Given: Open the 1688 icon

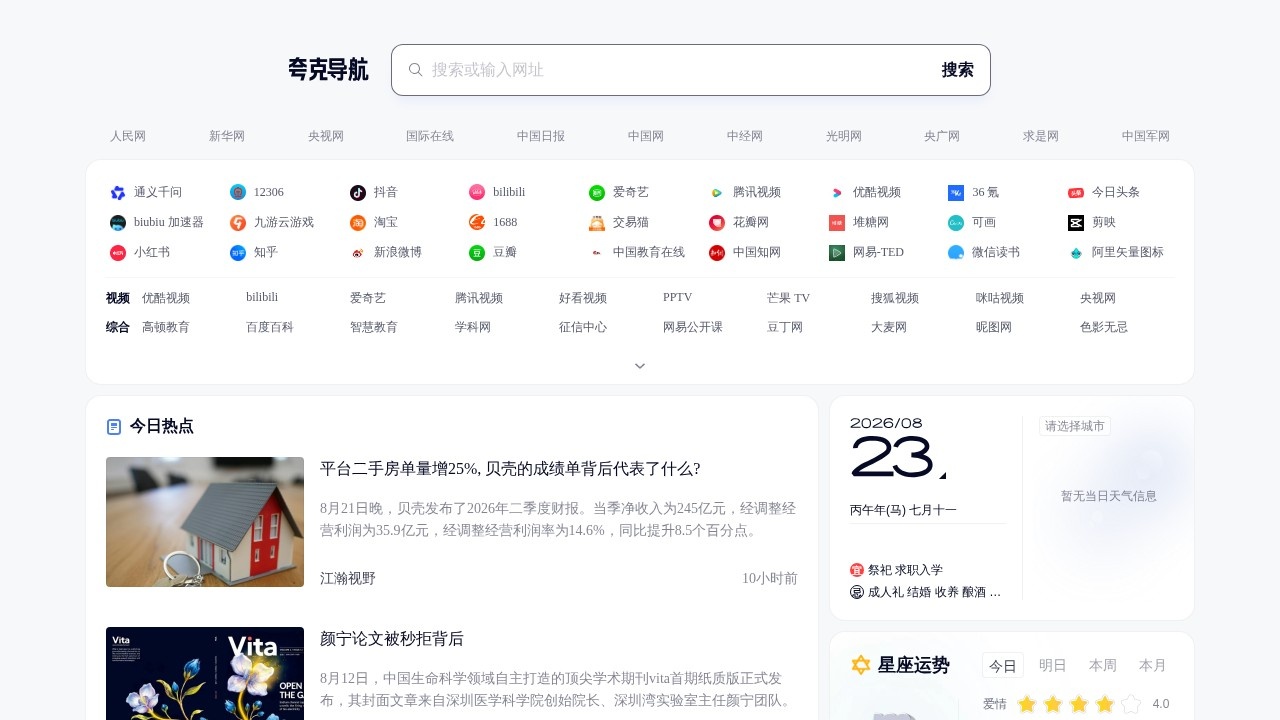Looking at the screenshot, I should tap(477, 222).
